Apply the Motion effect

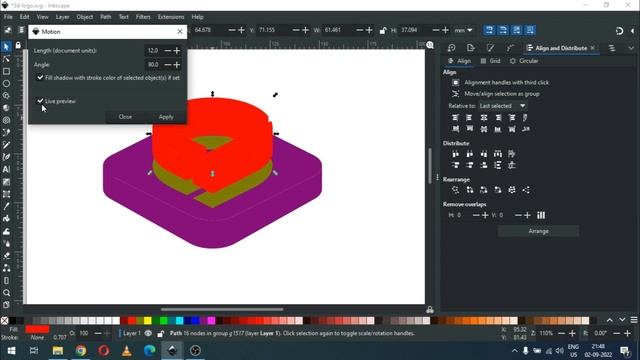(x=166, y=117)
